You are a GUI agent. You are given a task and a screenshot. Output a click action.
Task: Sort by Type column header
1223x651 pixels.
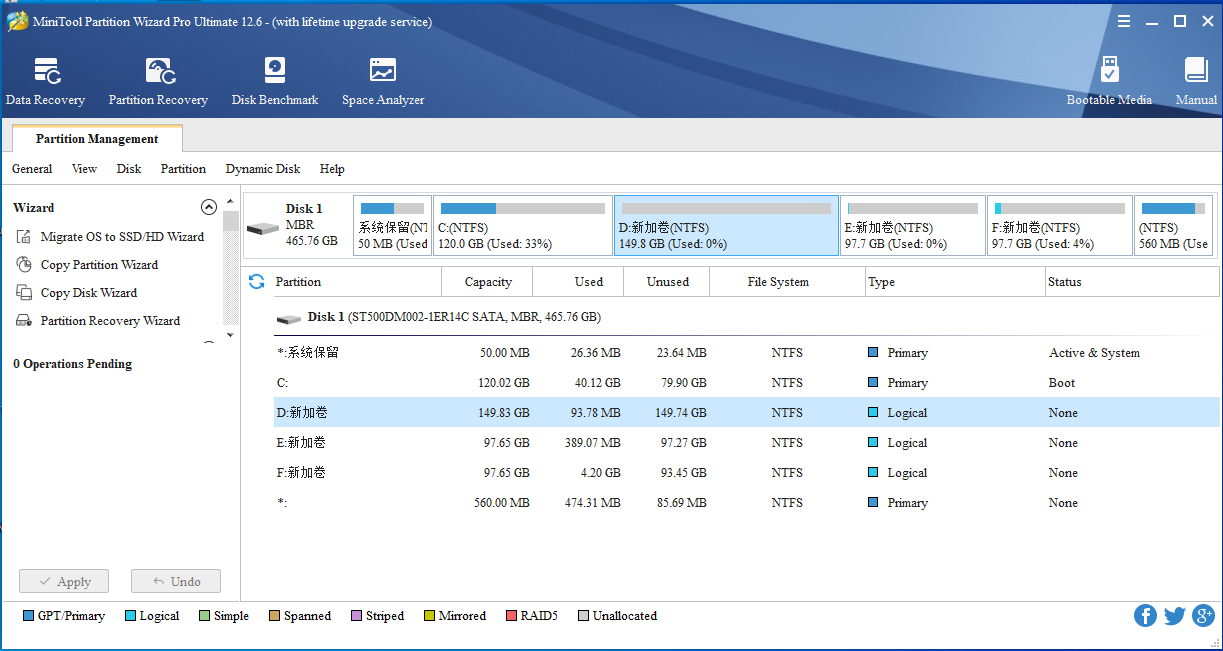[x=955, y=282]
